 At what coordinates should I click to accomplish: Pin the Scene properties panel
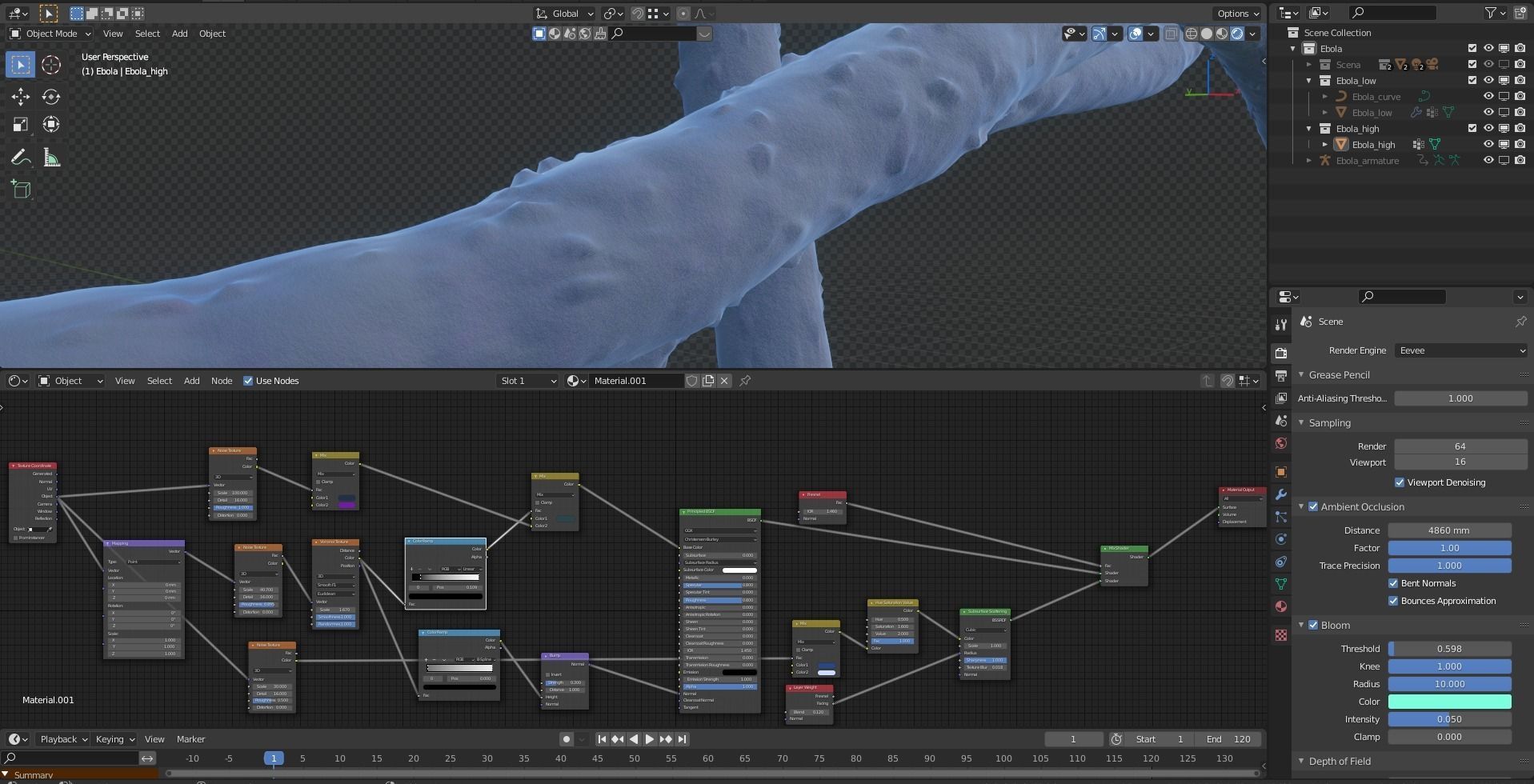(x=1520, y=322)
